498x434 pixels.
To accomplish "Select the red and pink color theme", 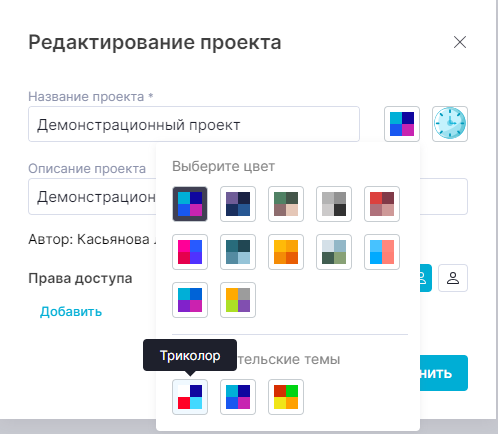I will (x=382, y=204).
